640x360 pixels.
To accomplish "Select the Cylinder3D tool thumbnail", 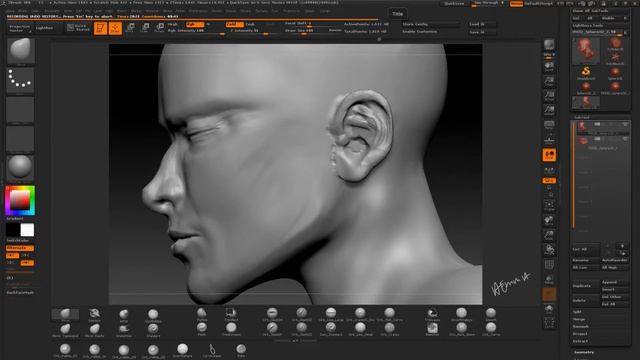I will pos(615,44).
